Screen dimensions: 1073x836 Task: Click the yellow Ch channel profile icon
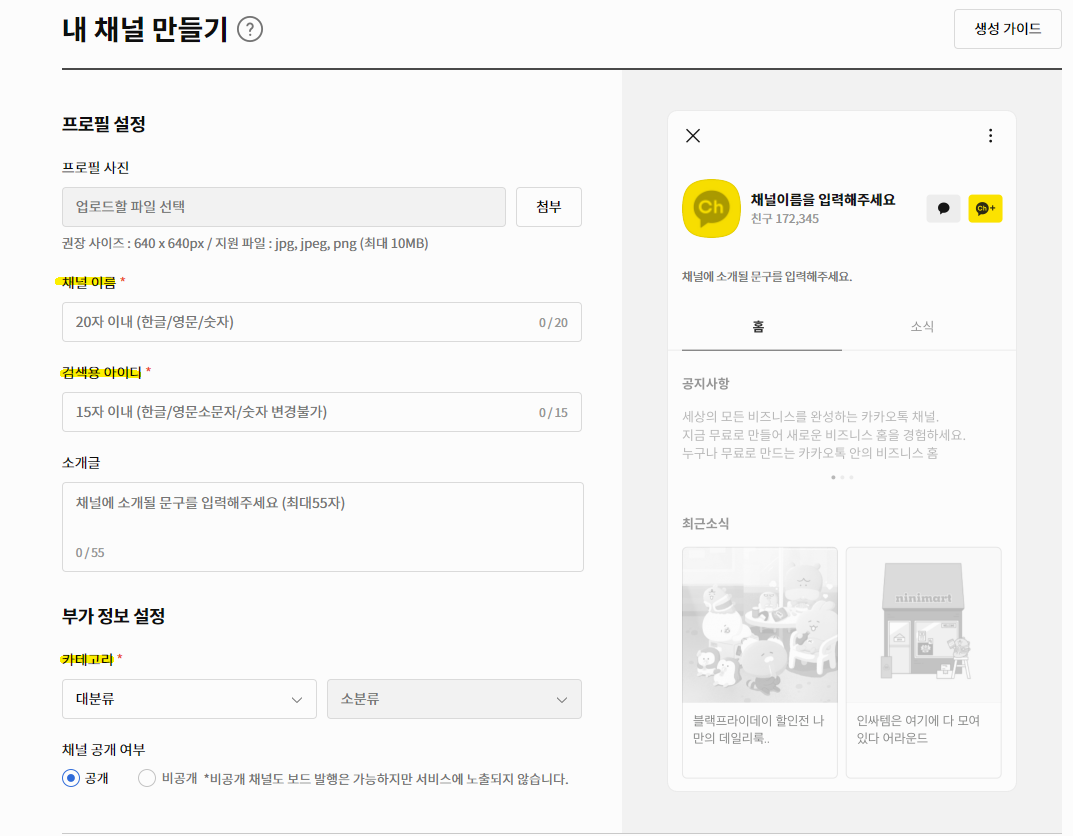(x=711, y=209)
